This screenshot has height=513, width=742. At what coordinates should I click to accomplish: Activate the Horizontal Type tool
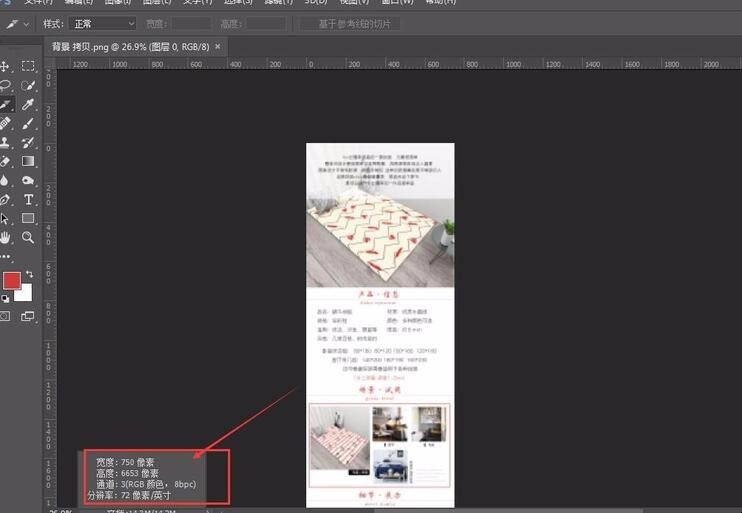[x=28, y=199]
